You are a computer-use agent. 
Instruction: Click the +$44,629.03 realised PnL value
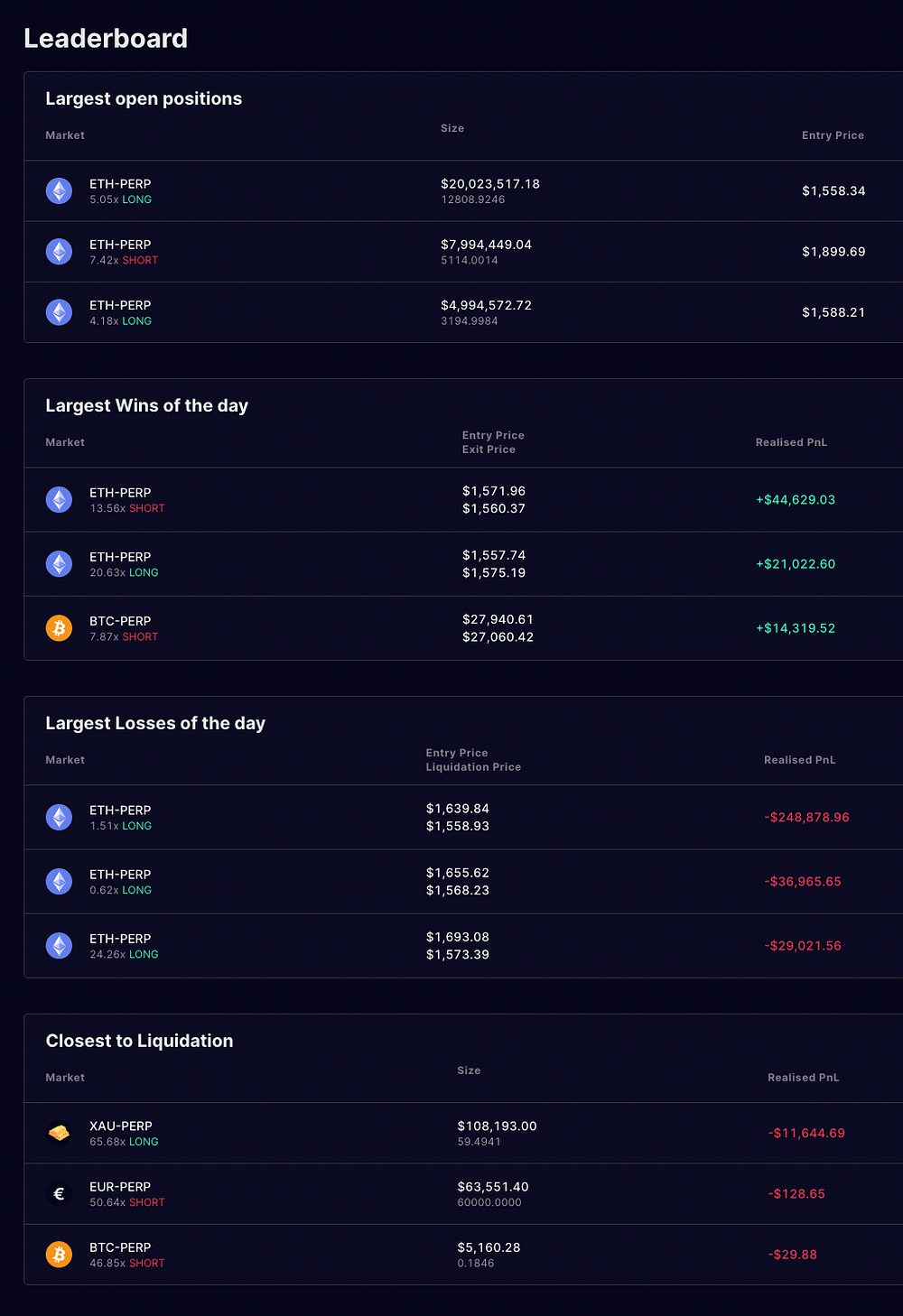[x=796, y=500]
